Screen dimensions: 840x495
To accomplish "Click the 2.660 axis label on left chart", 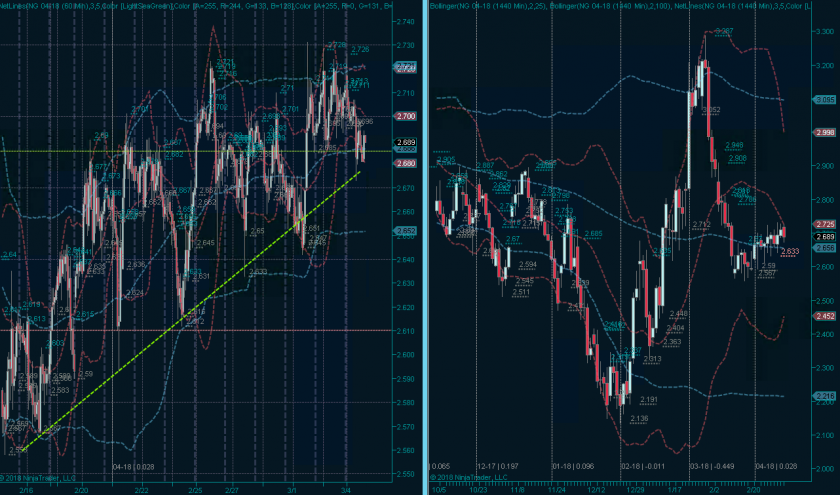I will (x=406, y=212).
